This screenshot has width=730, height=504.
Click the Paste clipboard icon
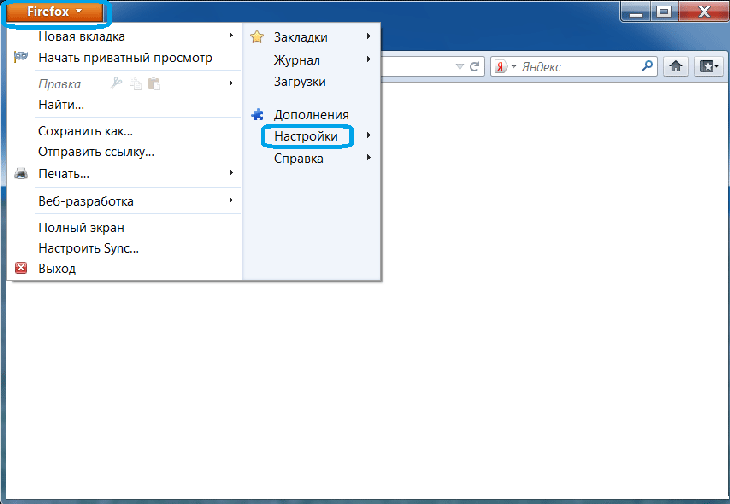[154, 83]
